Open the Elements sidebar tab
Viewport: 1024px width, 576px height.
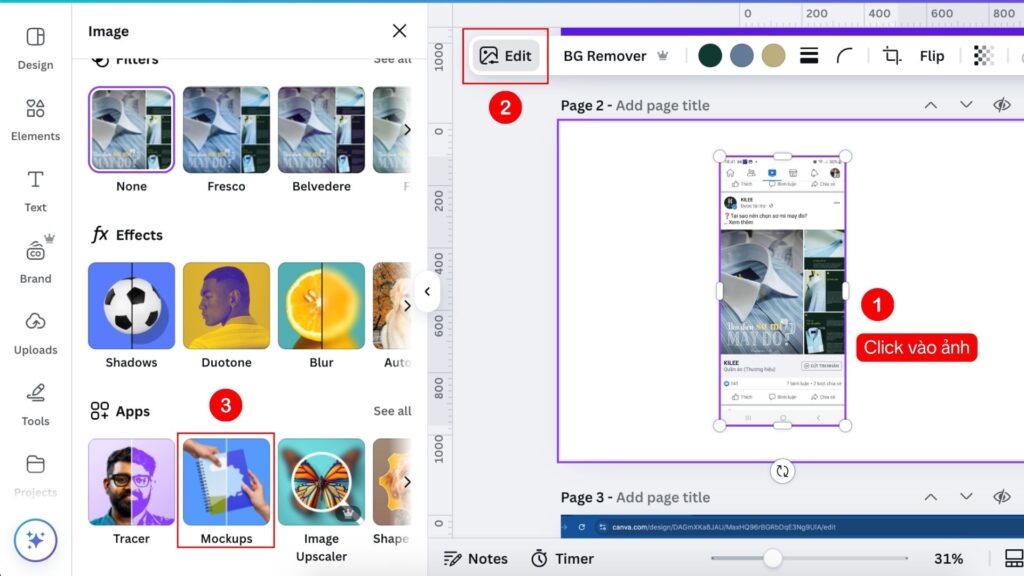[x=35, y=119]
